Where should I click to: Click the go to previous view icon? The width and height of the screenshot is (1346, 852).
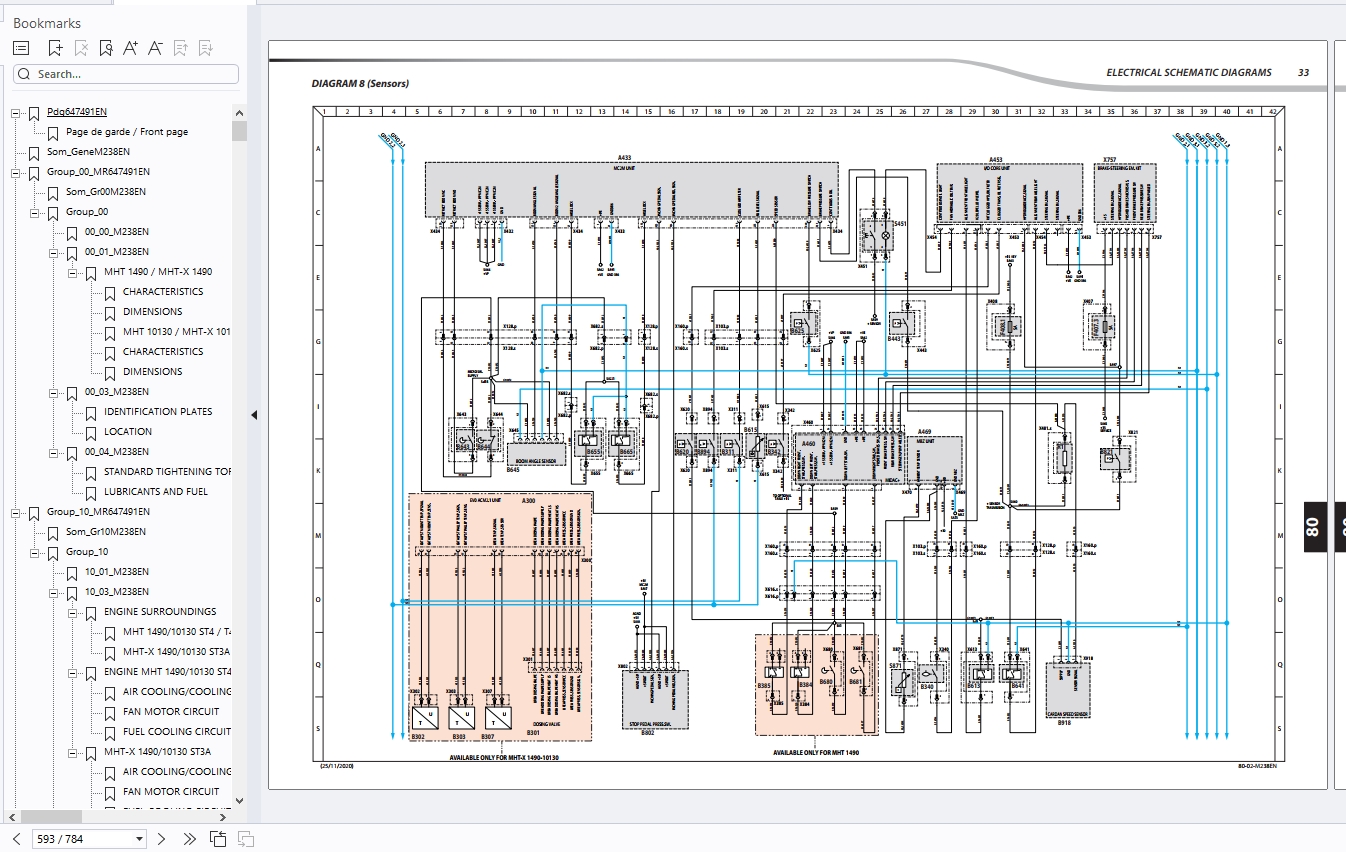[218, 839]
